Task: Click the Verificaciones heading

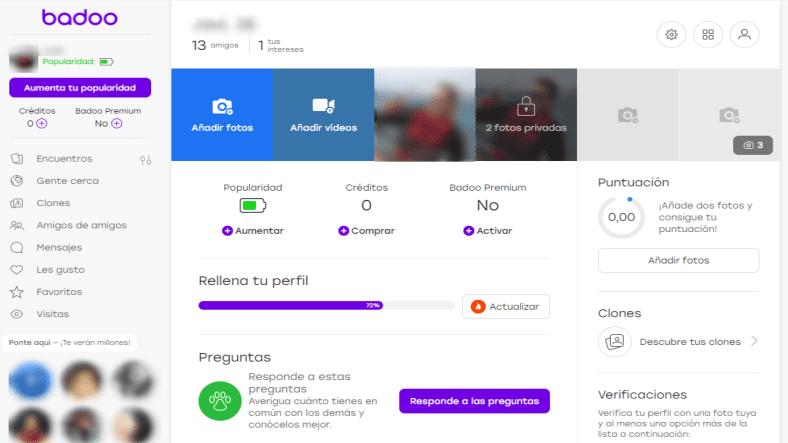Action: click(x=642, y=395)
